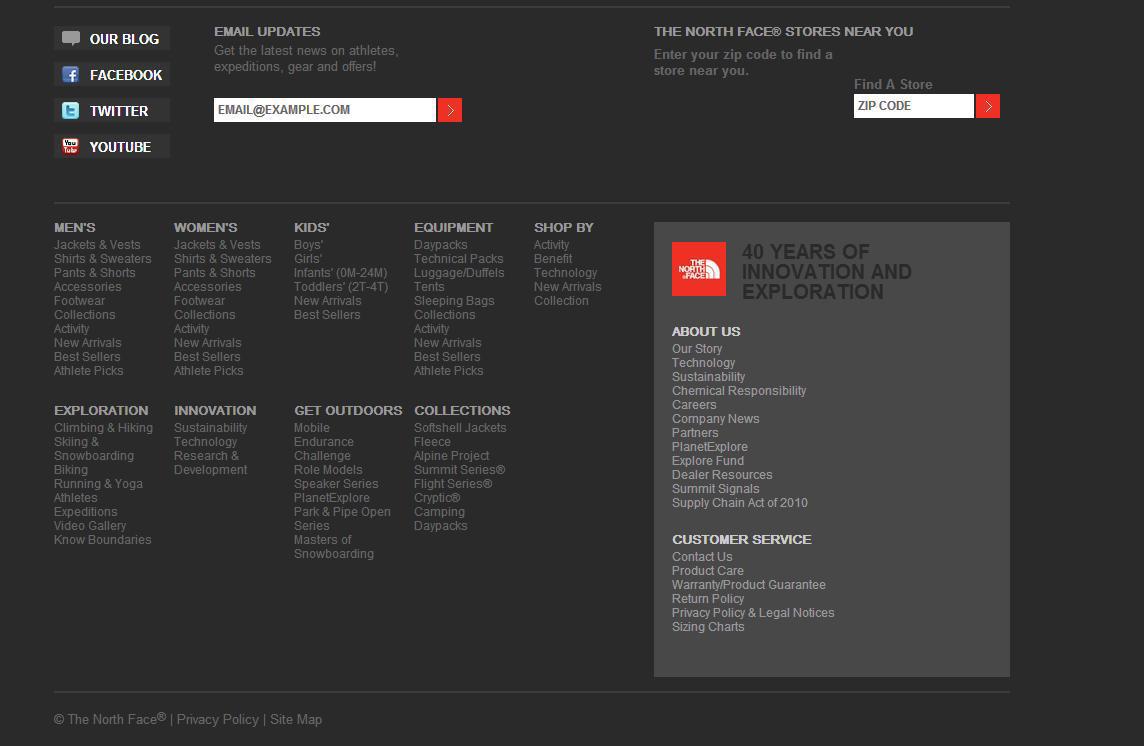Click the ZIP CODE input field
The width and height of the screenshot is (1144, 746).
pyautogui.click(x=913, y=106)
